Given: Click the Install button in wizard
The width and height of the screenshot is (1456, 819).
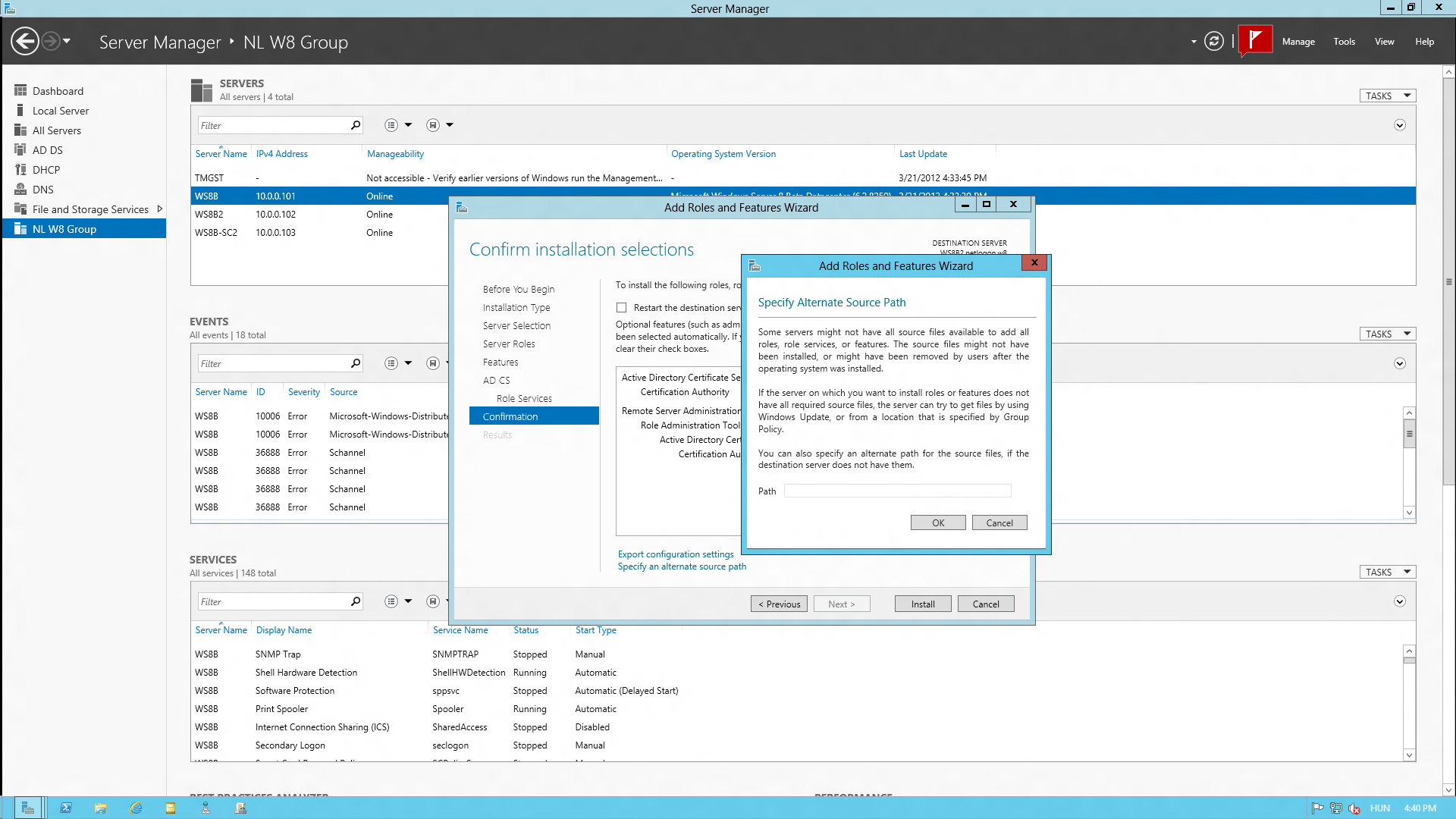Looking at the screenshot, I should click(x=923, y=604).
